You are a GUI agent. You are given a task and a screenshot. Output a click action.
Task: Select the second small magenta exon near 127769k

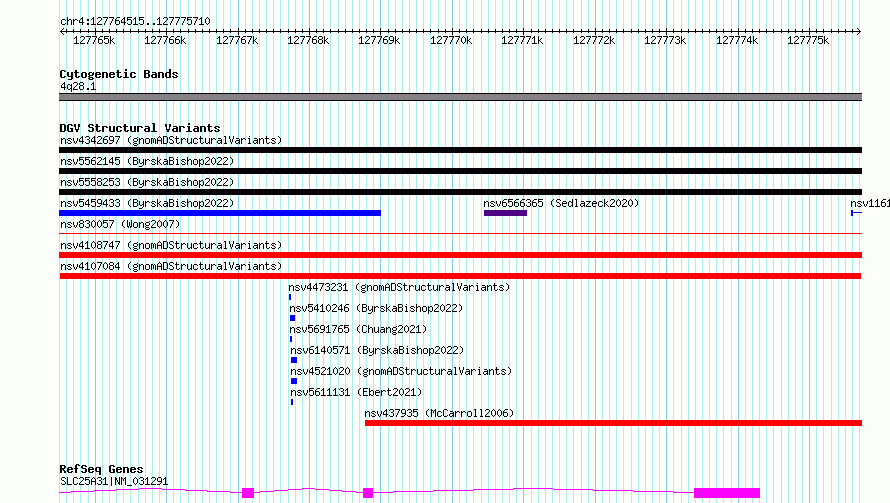click(368, 493)
